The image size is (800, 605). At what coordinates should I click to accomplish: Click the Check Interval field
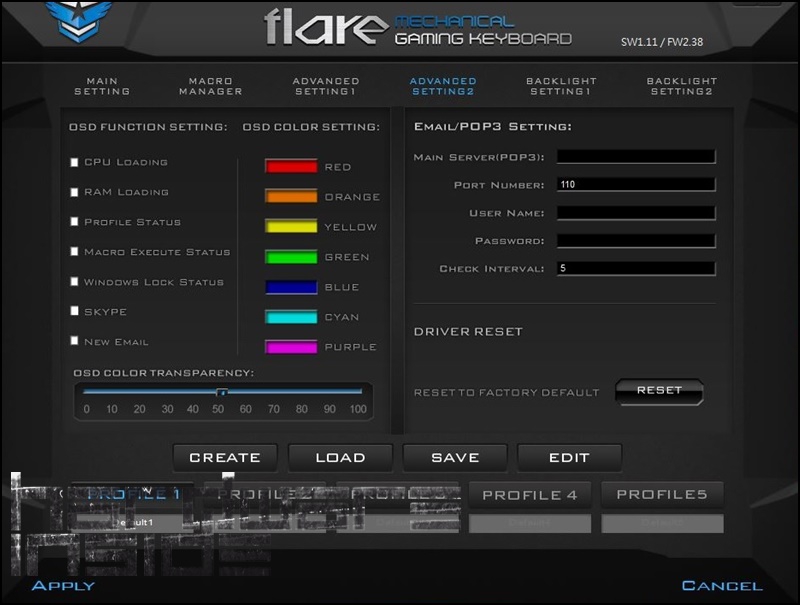pyautogui.click(x=636, y=268)
